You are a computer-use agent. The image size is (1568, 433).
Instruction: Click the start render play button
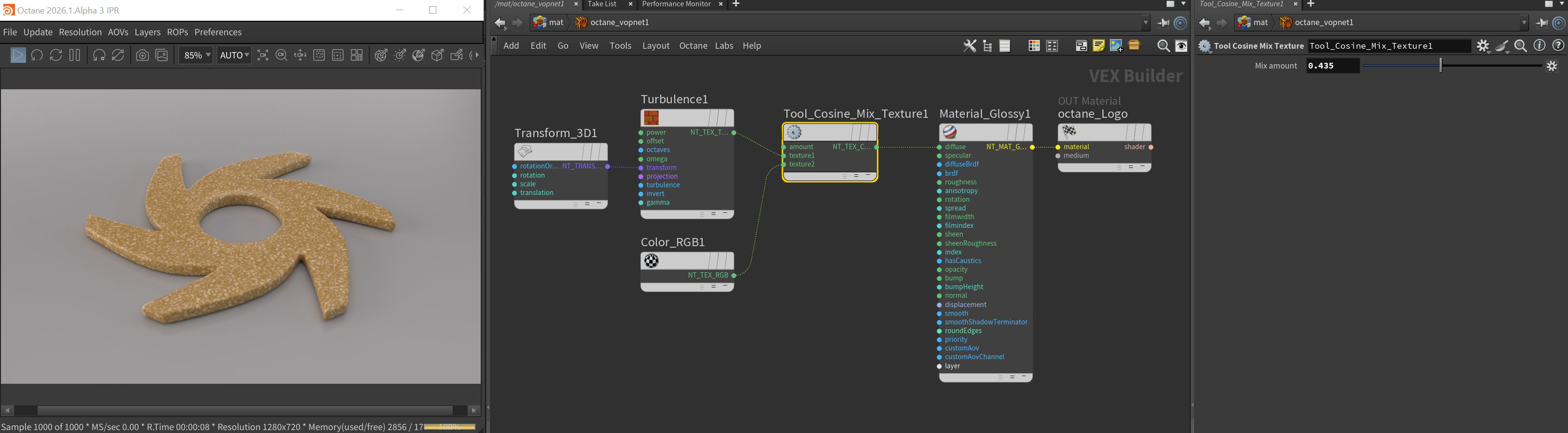coord(18,56)
